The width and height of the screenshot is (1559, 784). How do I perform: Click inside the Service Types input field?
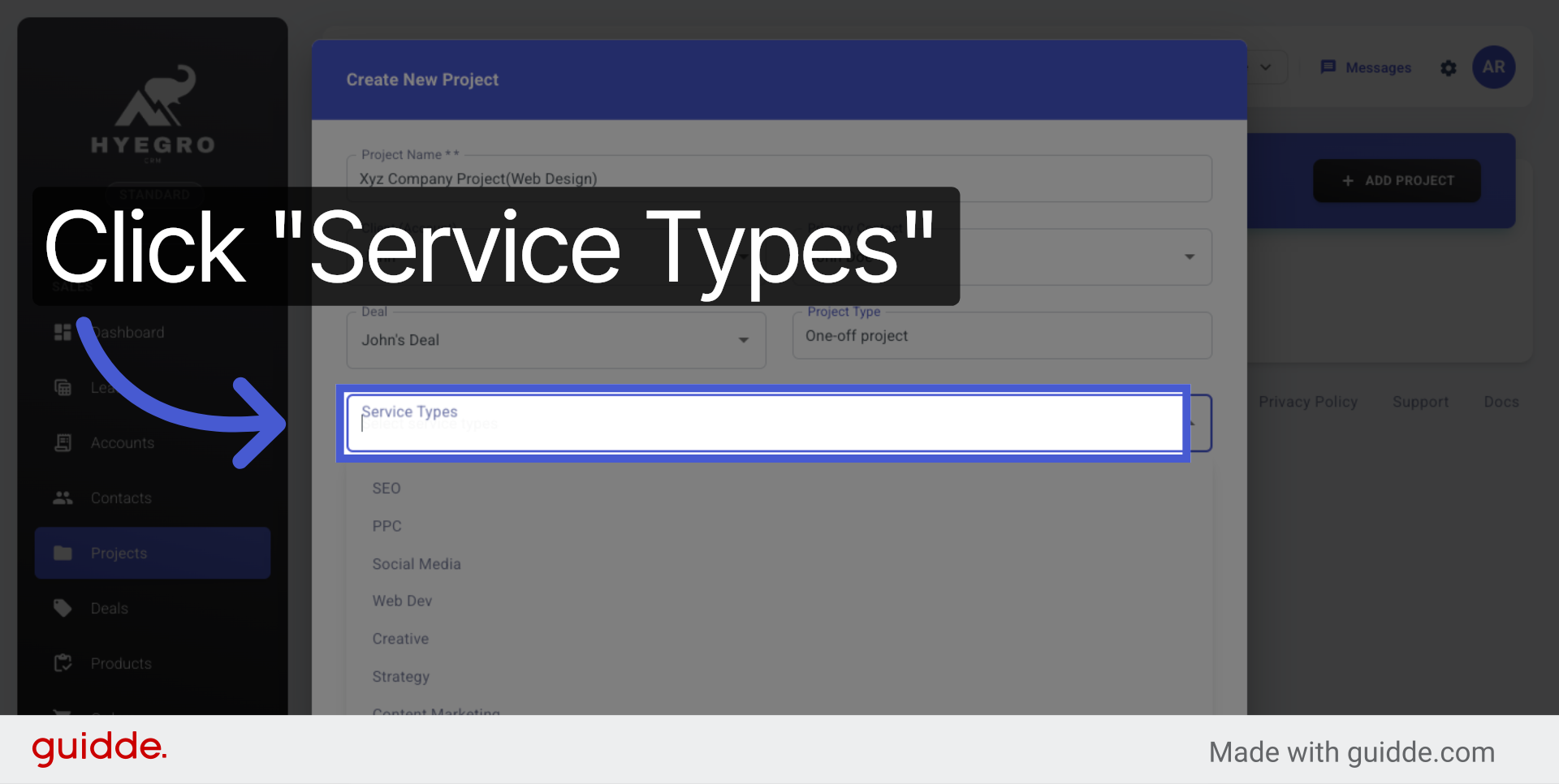[x=763, y=424]
